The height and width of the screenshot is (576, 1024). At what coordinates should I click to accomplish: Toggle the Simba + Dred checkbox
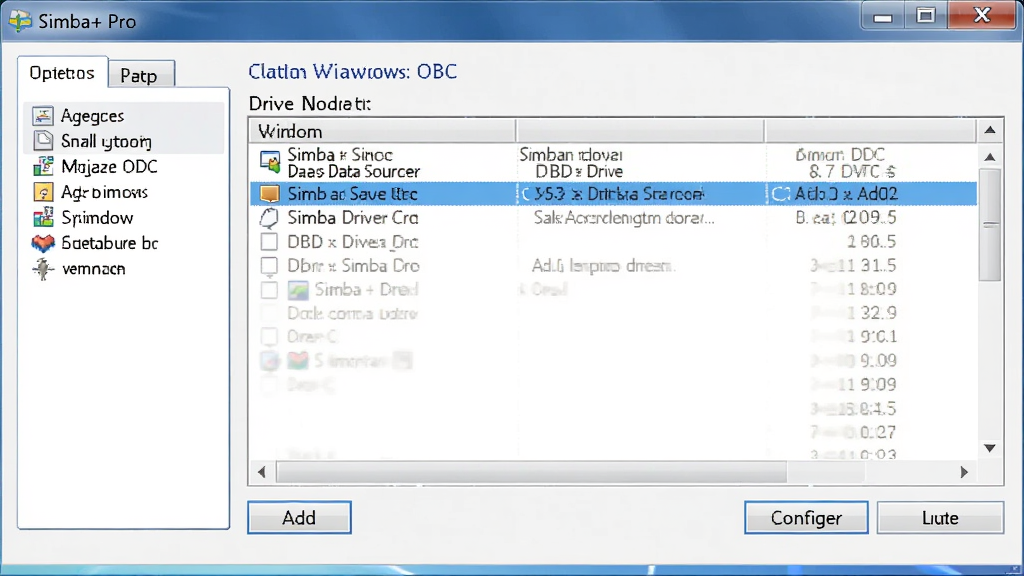click(269, 289)
